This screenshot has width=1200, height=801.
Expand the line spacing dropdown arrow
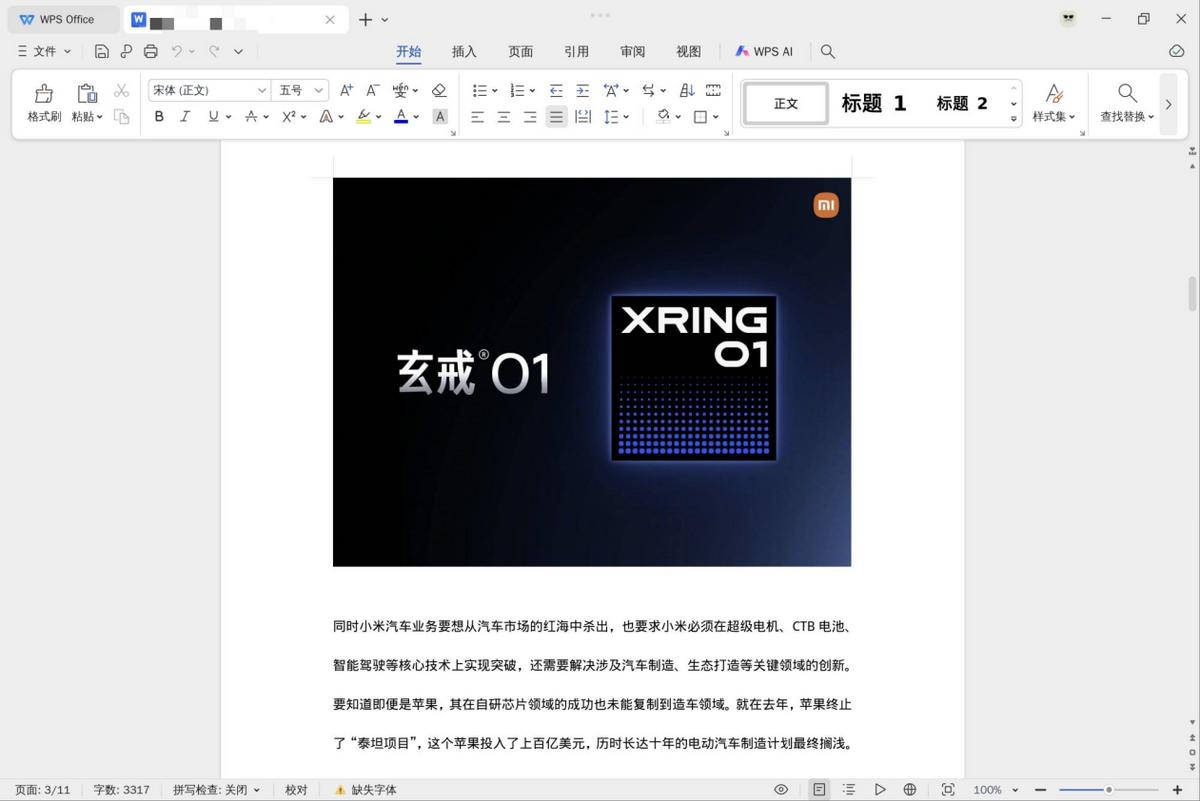coord(626,118)
